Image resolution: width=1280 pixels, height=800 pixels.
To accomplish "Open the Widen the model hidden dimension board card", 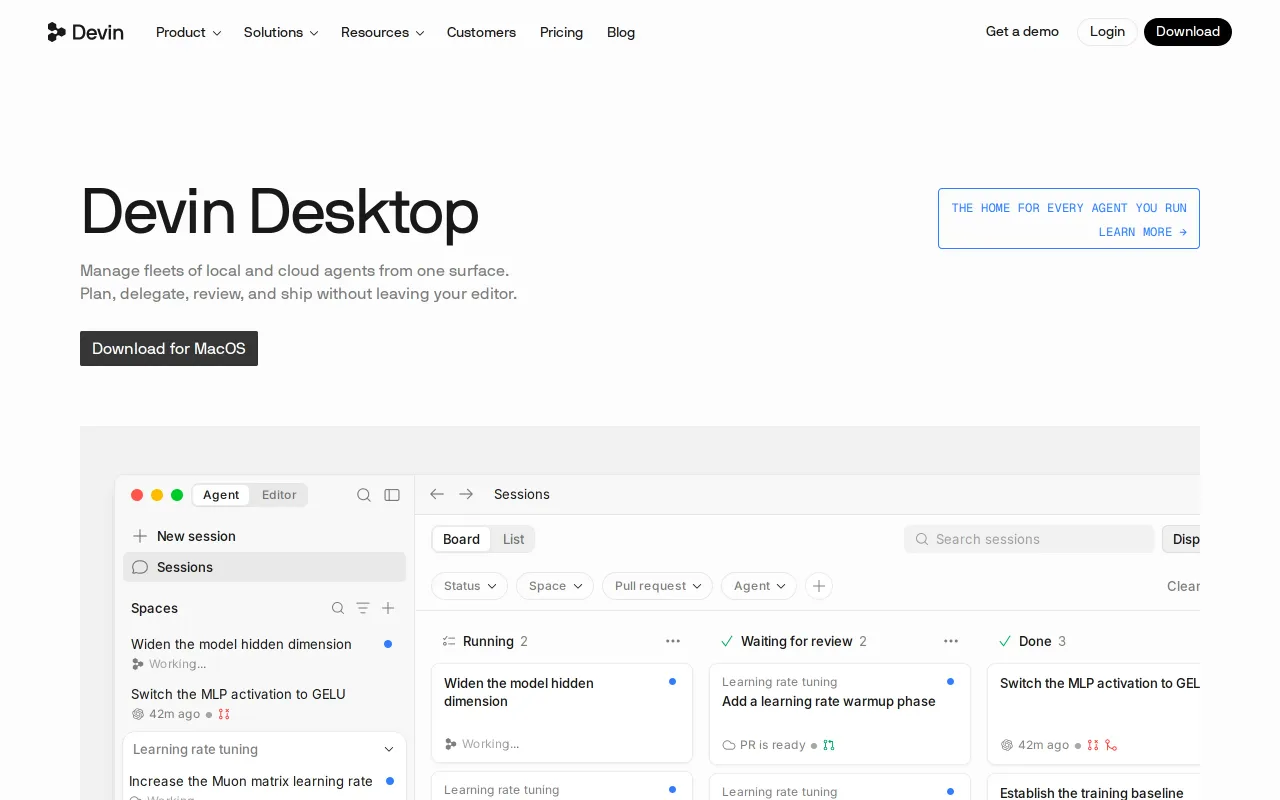I will pyautogui.click(x=562, y=713).
